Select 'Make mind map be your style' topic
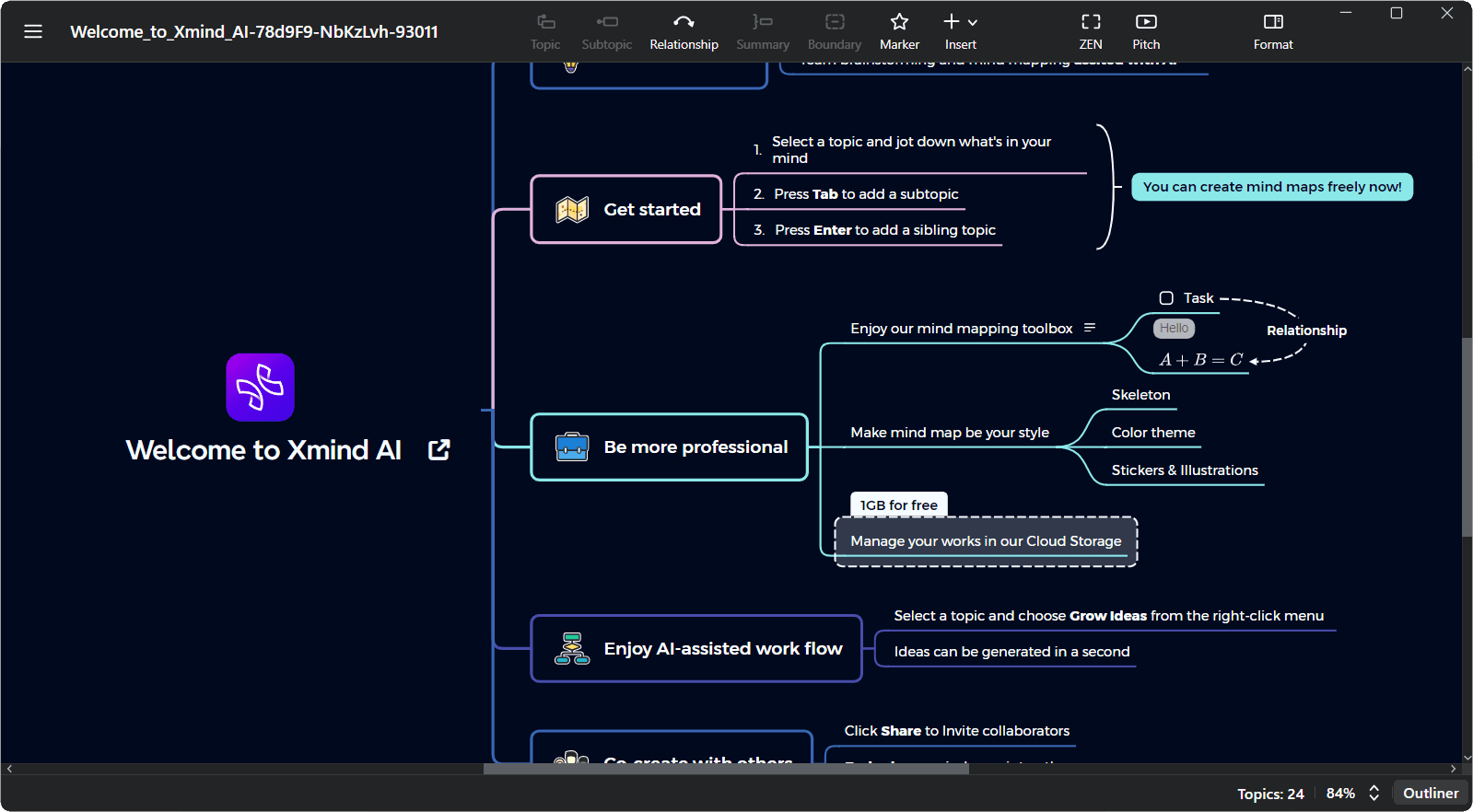 [950, 433]
